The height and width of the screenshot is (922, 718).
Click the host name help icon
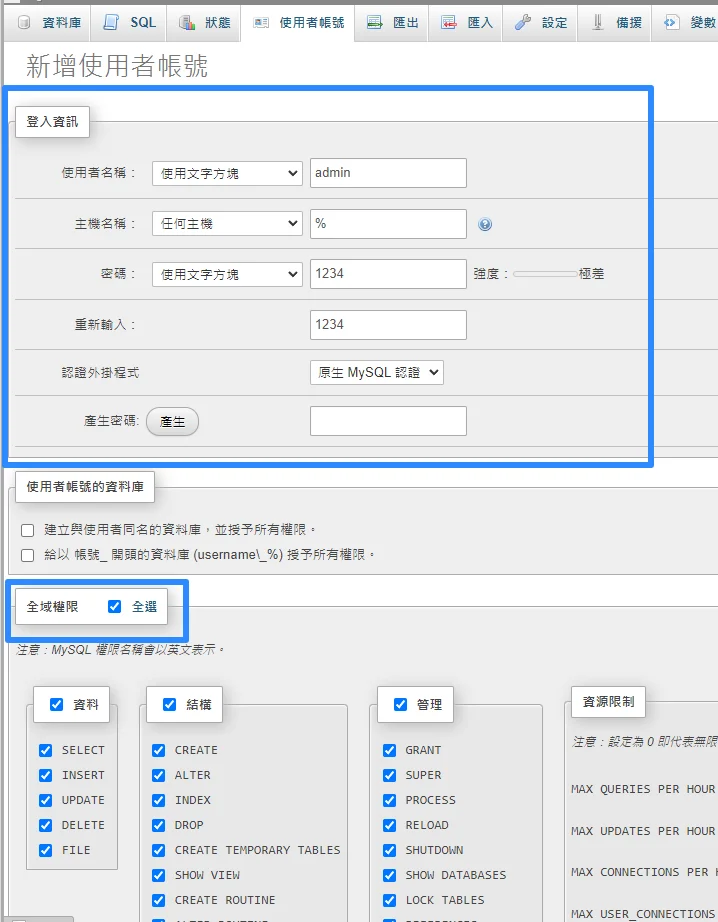(485, 224)
